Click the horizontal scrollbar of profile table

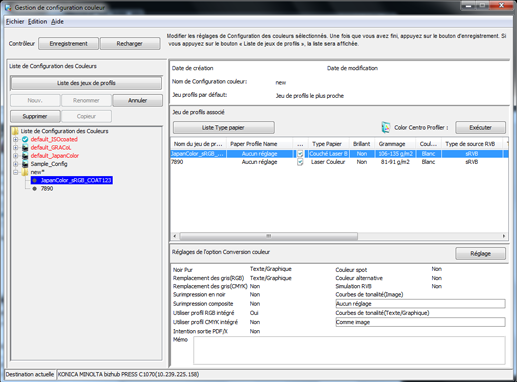269,236
